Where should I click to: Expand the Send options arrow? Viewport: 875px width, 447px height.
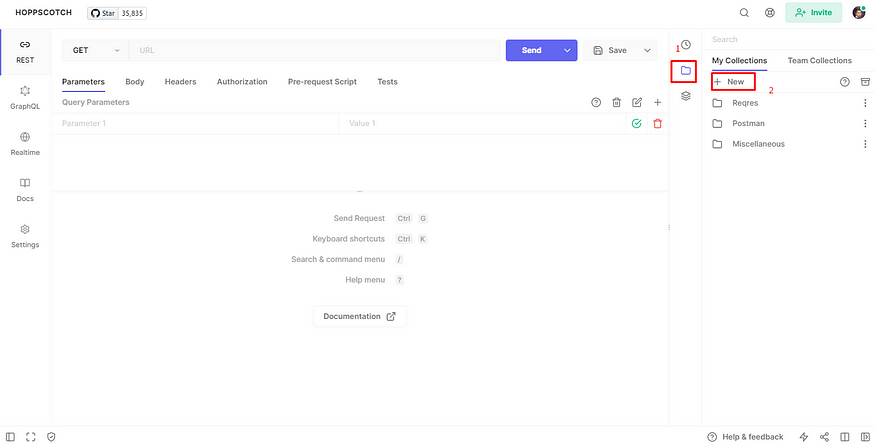(x=567, y=50)
